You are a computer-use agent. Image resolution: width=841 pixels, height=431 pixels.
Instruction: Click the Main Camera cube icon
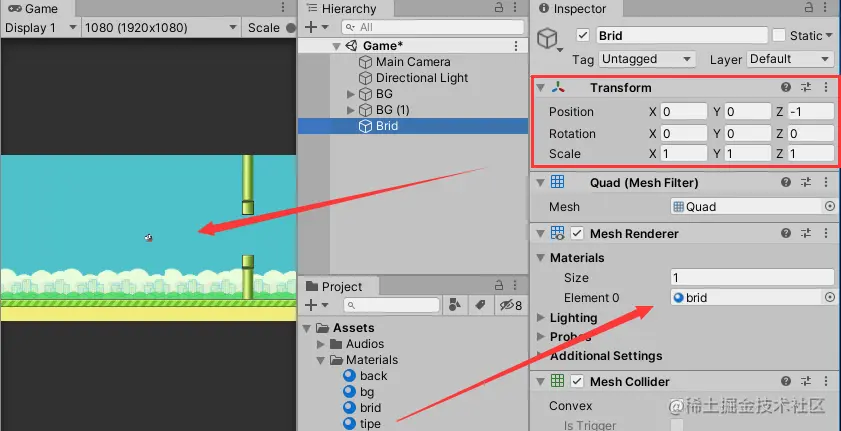[x=365, y=62]
